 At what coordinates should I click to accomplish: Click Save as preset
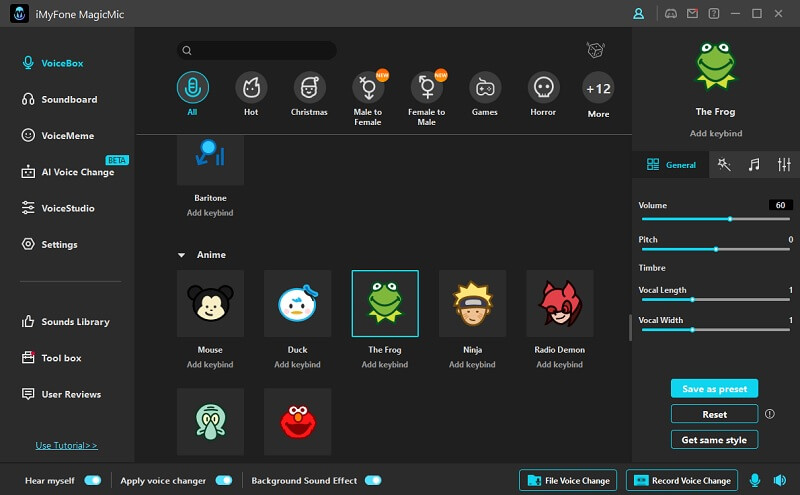pyautogui.click(x=714, y=388)
